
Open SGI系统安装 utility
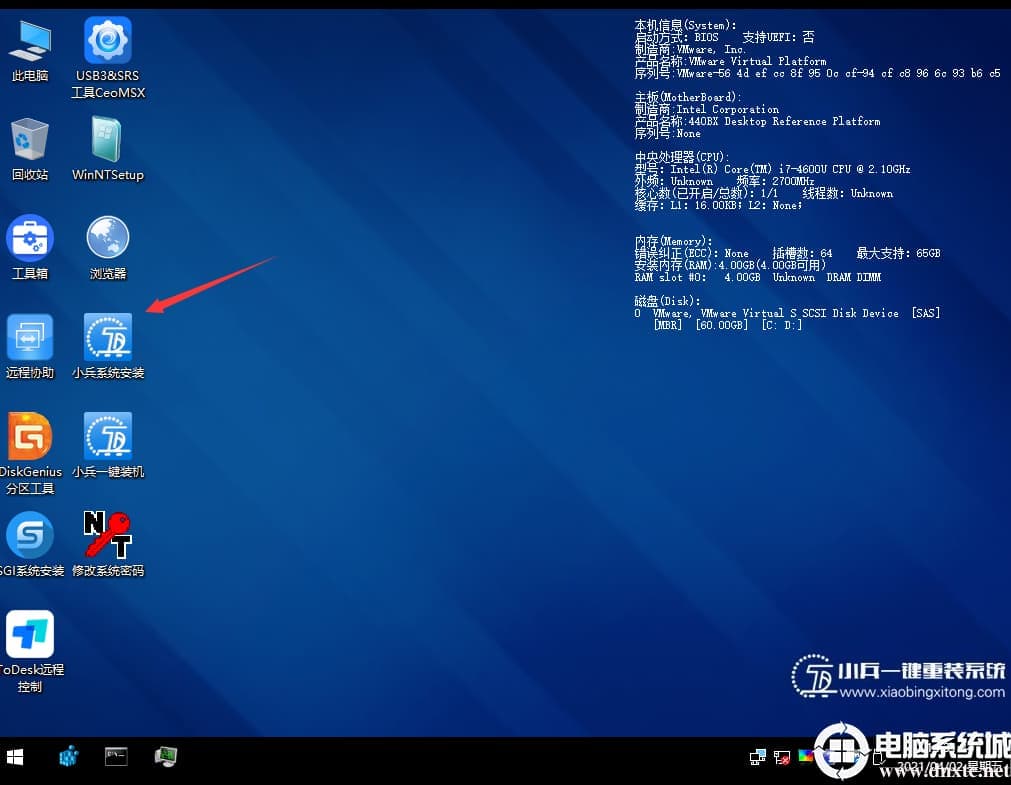[31, 540]
